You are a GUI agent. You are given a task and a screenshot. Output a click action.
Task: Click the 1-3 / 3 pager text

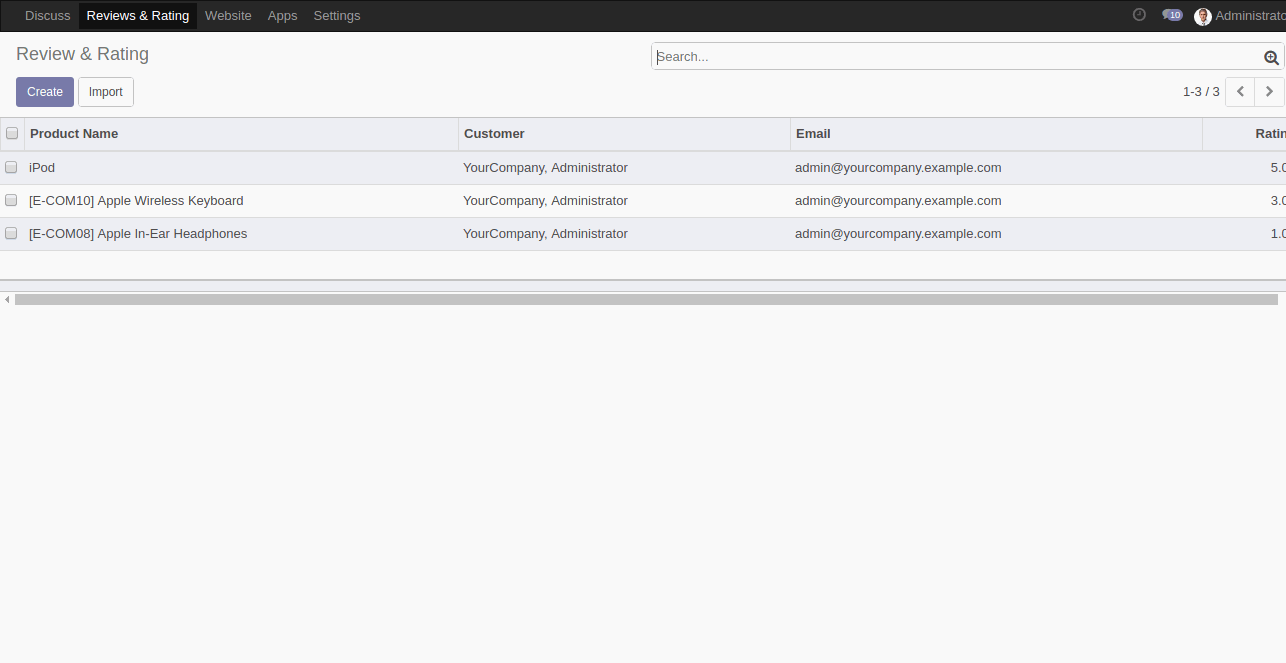[1201, 92]
